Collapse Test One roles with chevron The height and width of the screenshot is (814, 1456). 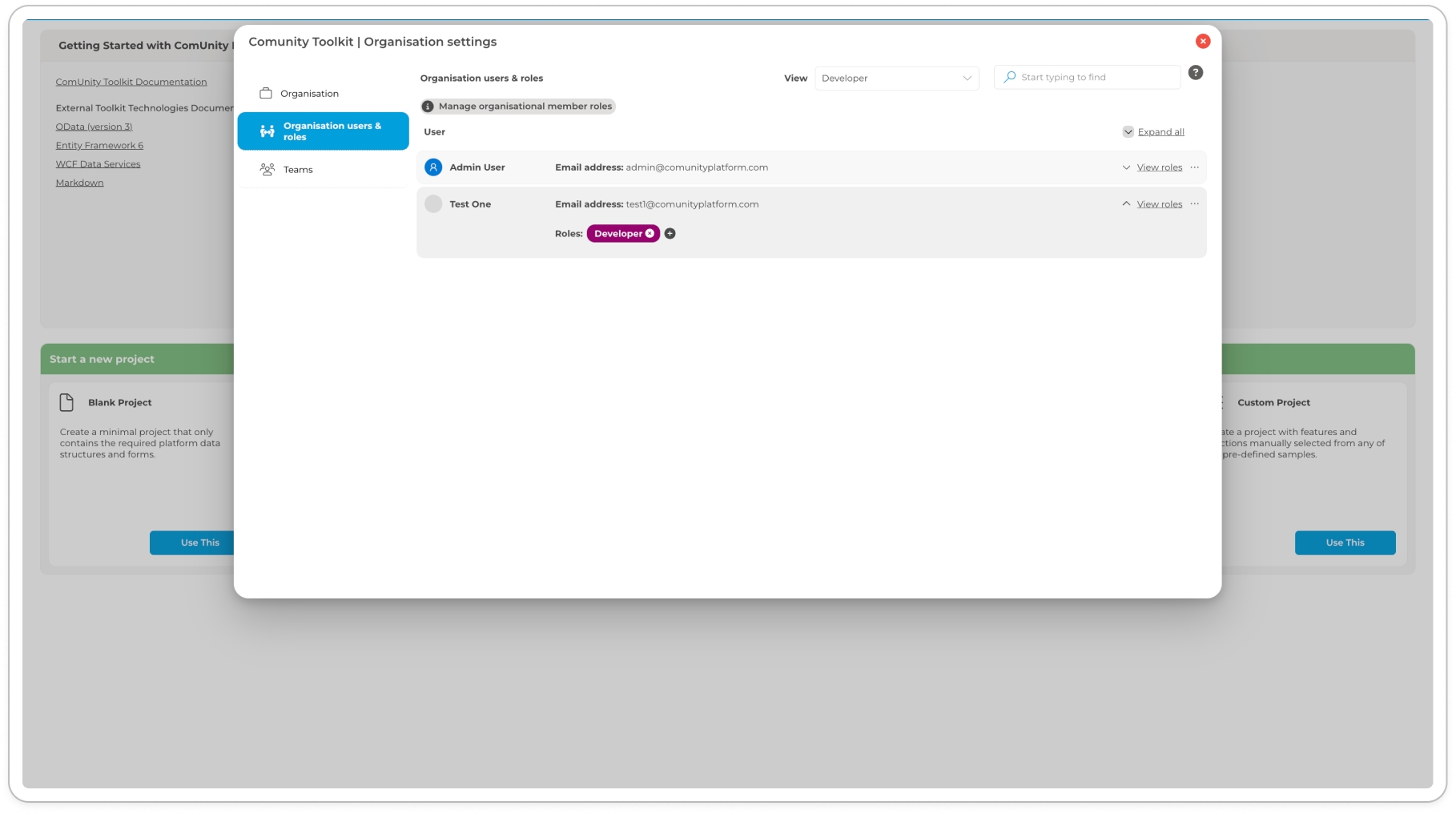pos(1126,204)
